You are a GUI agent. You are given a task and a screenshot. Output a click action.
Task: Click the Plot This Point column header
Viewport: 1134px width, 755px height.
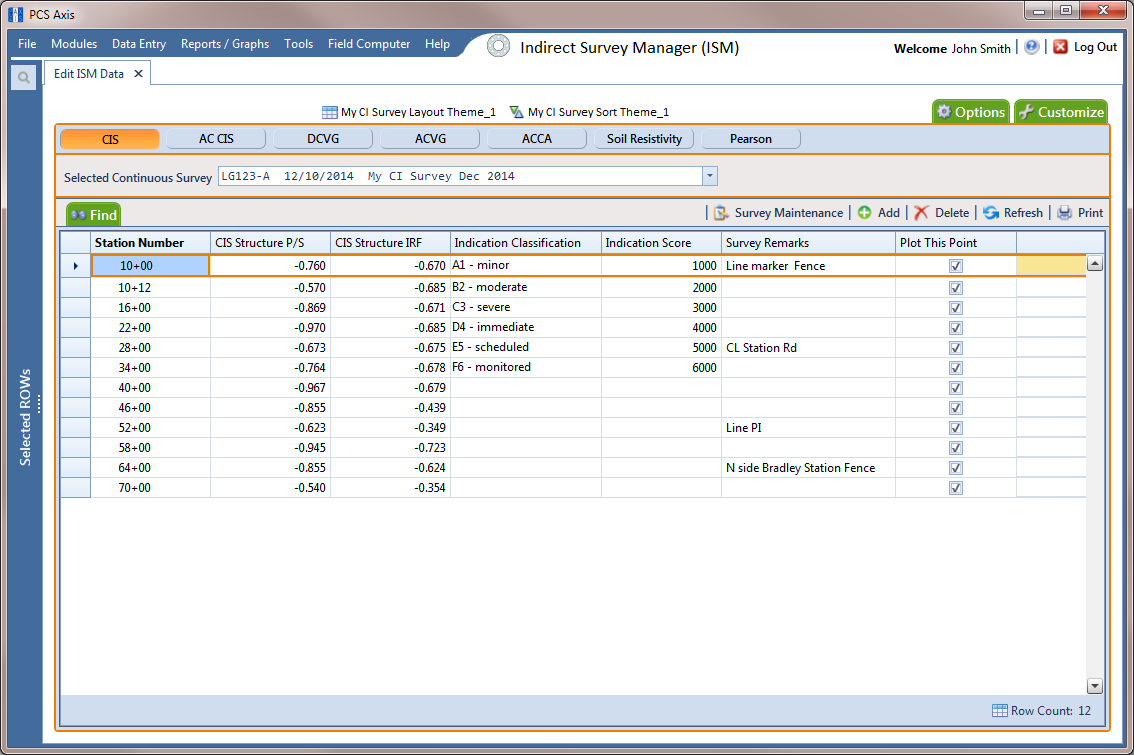tap(956, 243)
